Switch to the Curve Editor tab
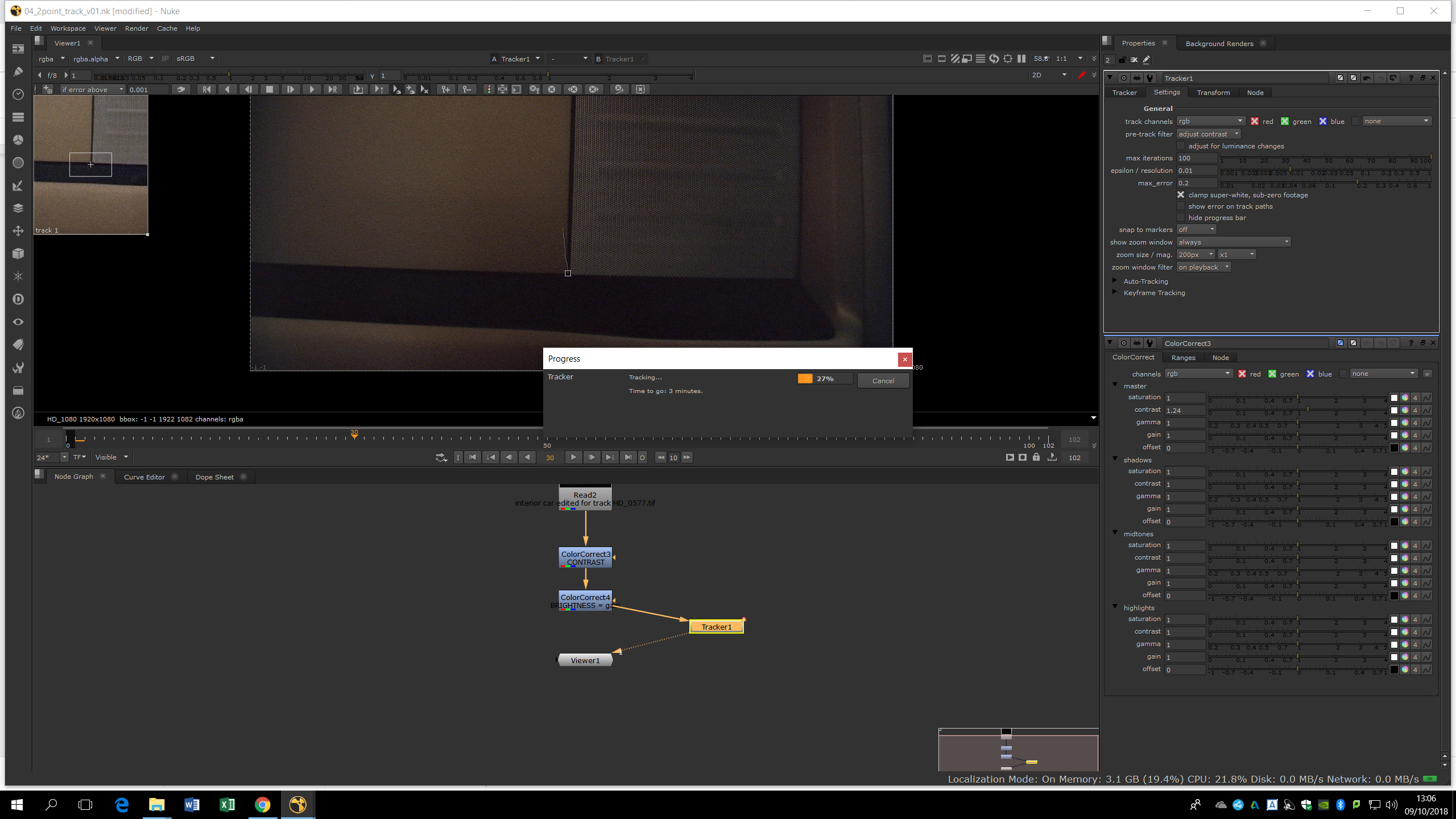Viewport: 1456px width, 819px height. point(144,477)
